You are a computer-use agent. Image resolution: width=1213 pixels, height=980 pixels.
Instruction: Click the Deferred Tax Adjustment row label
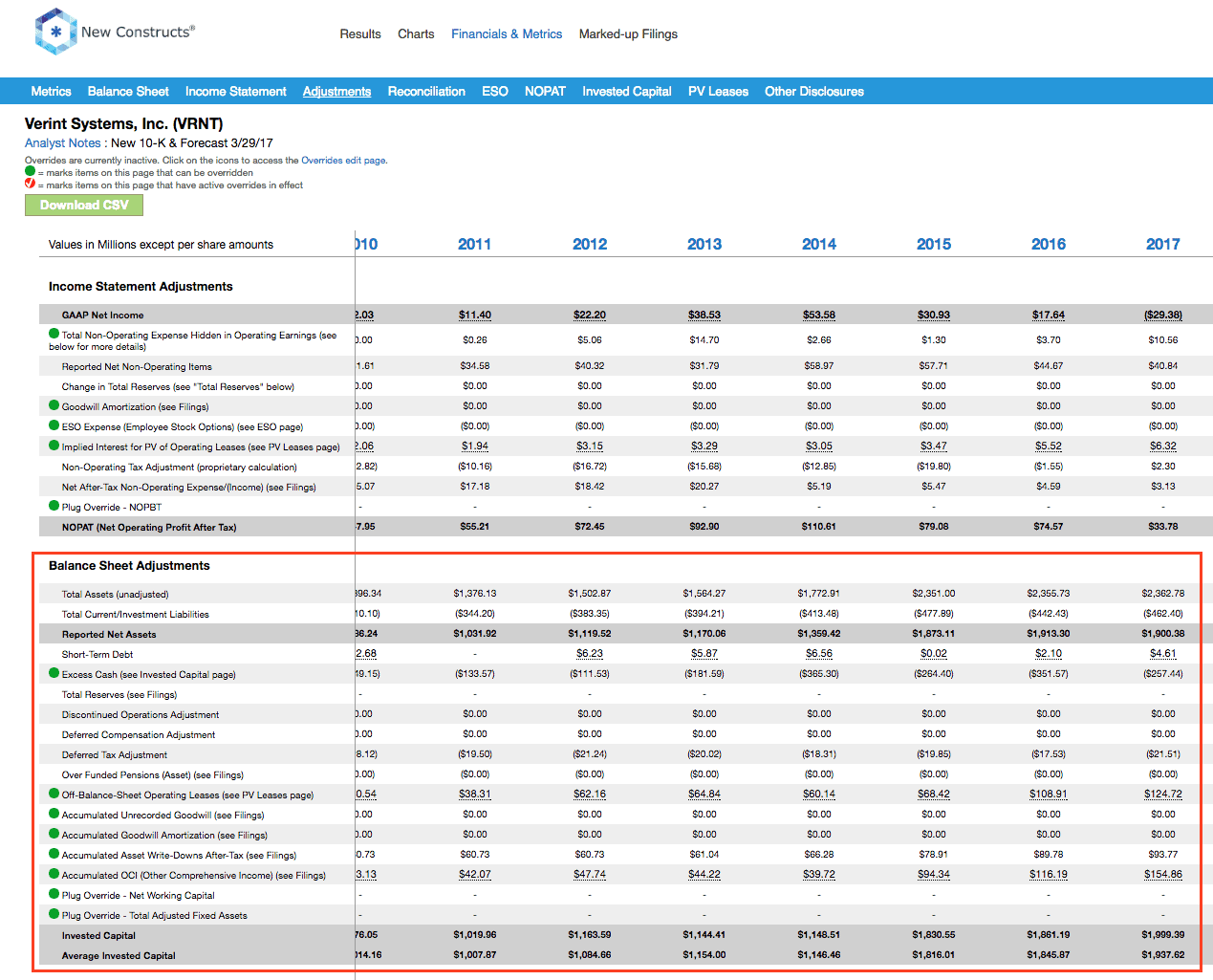point(115,754)
